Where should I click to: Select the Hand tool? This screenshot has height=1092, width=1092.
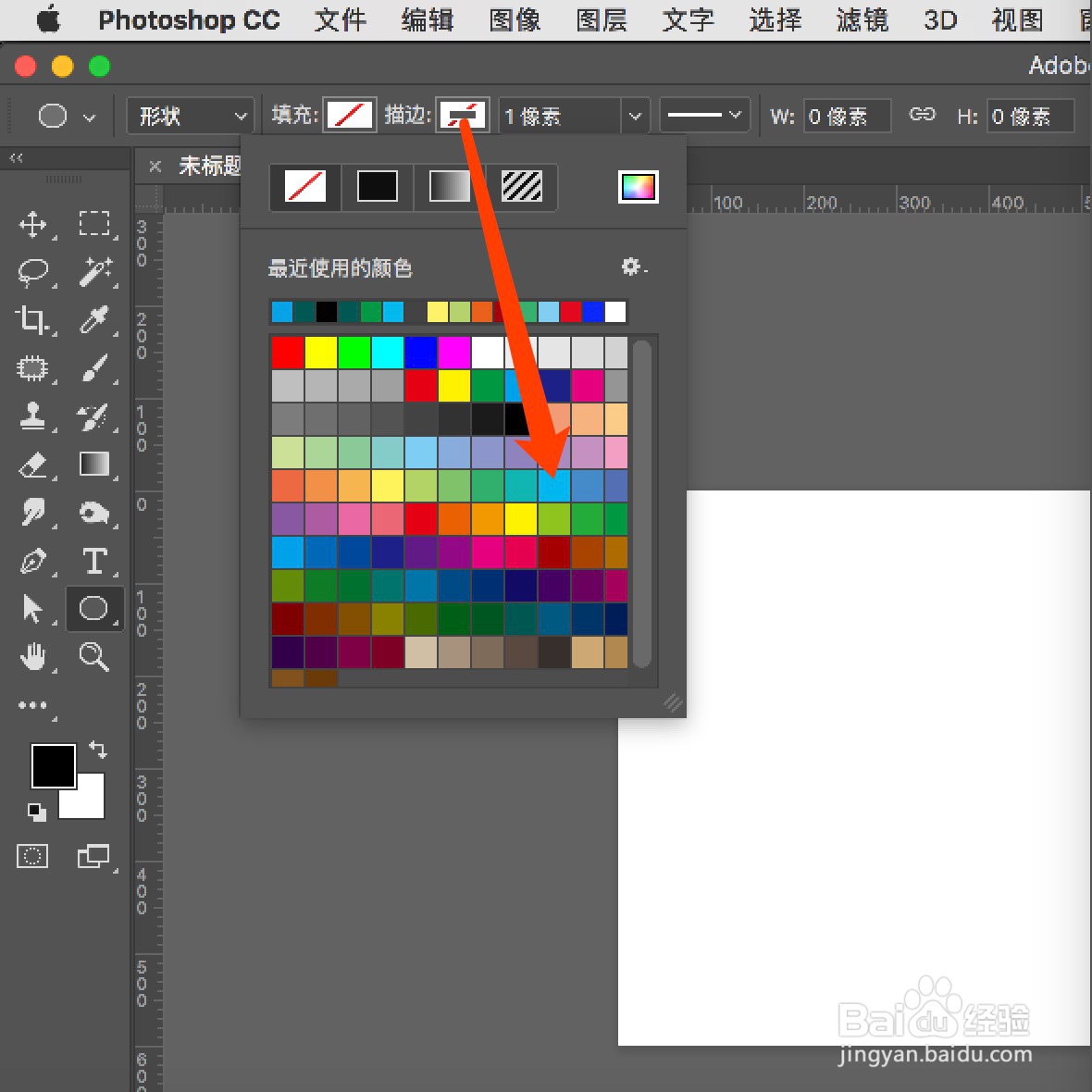(x=32, y=657)
